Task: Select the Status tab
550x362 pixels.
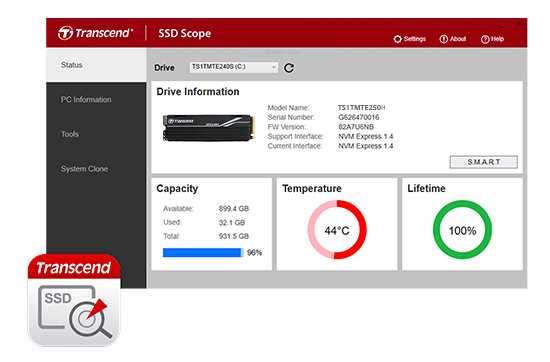Action: point(96,65)
